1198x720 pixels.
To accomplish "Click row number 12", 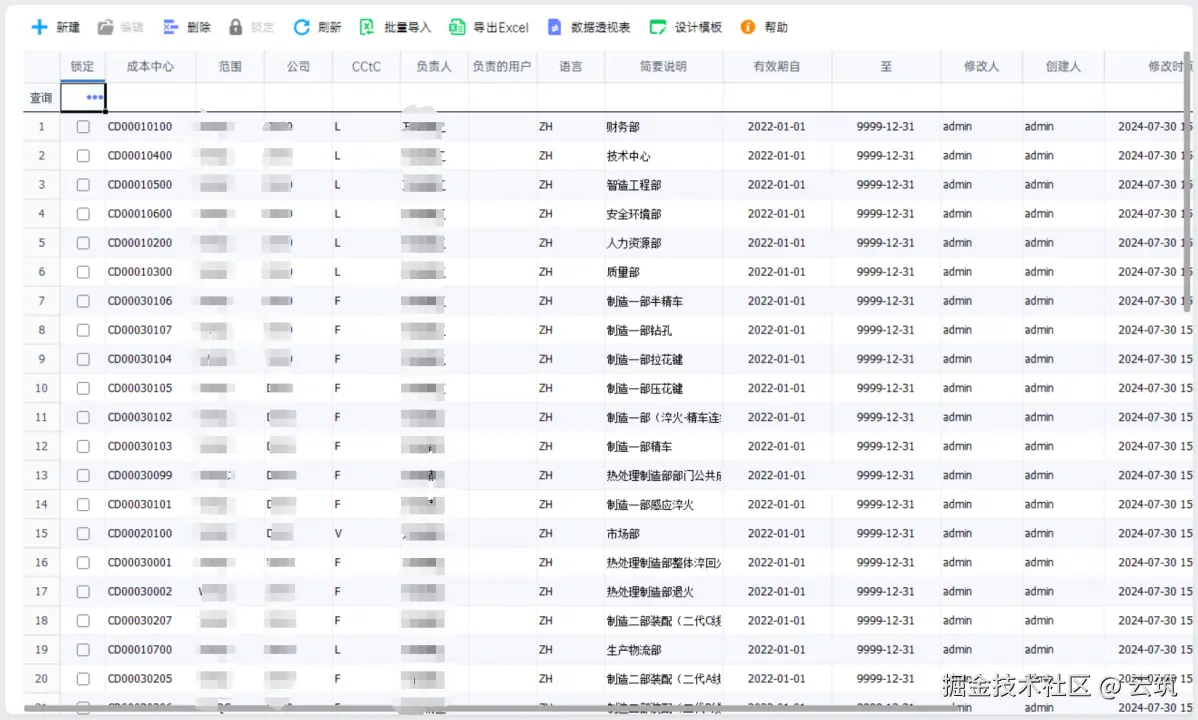I will [x=41, y=446].
